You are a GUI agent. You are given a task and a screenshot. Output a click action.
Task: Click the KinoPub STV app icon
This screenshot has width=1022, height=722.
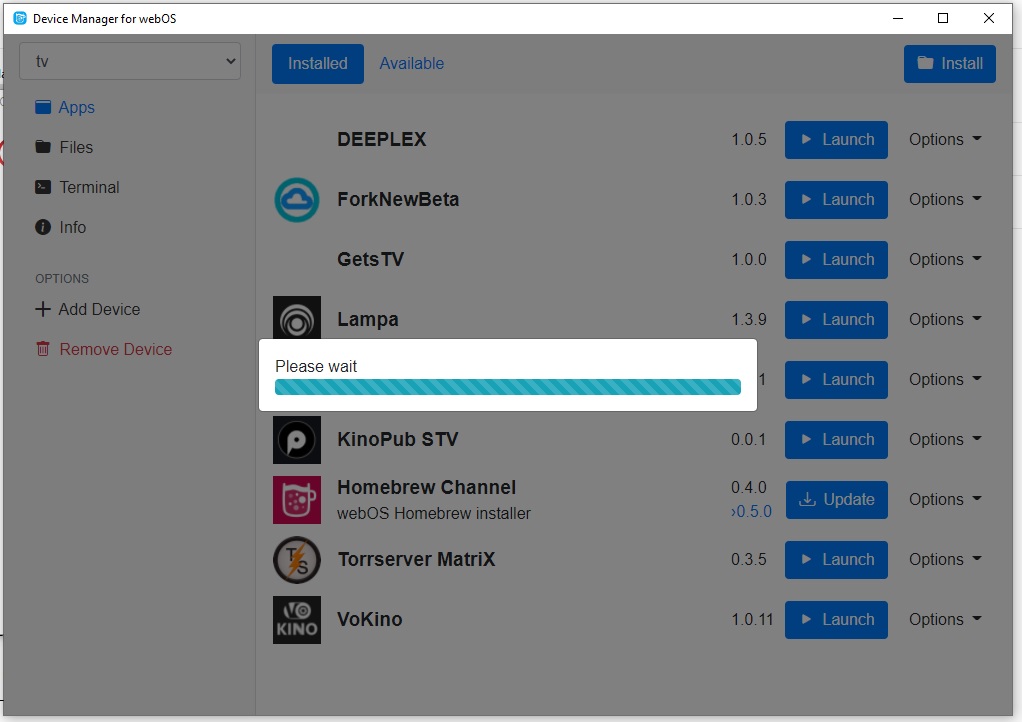point(297,440)
